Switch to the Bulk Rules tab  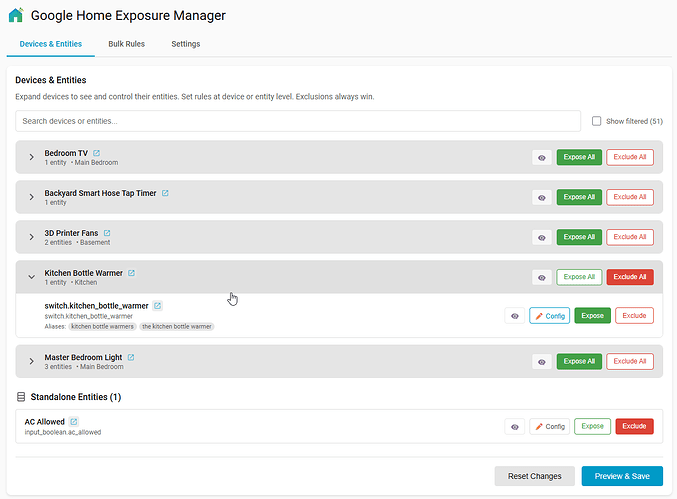[x=126, y=44]
